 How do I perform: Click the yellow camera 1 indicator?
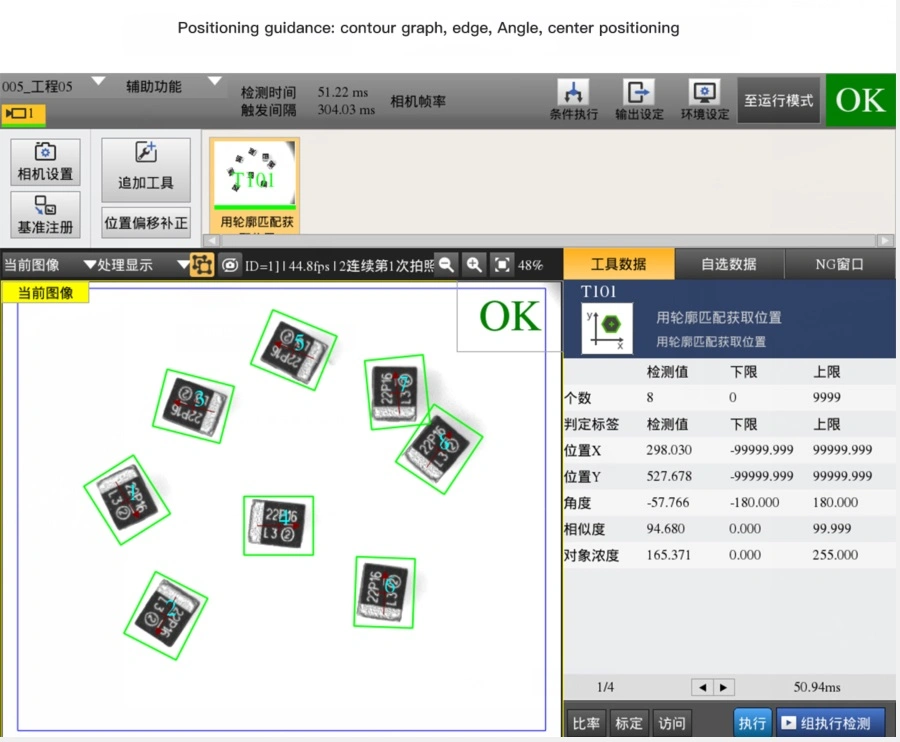(x=23, y=114)
